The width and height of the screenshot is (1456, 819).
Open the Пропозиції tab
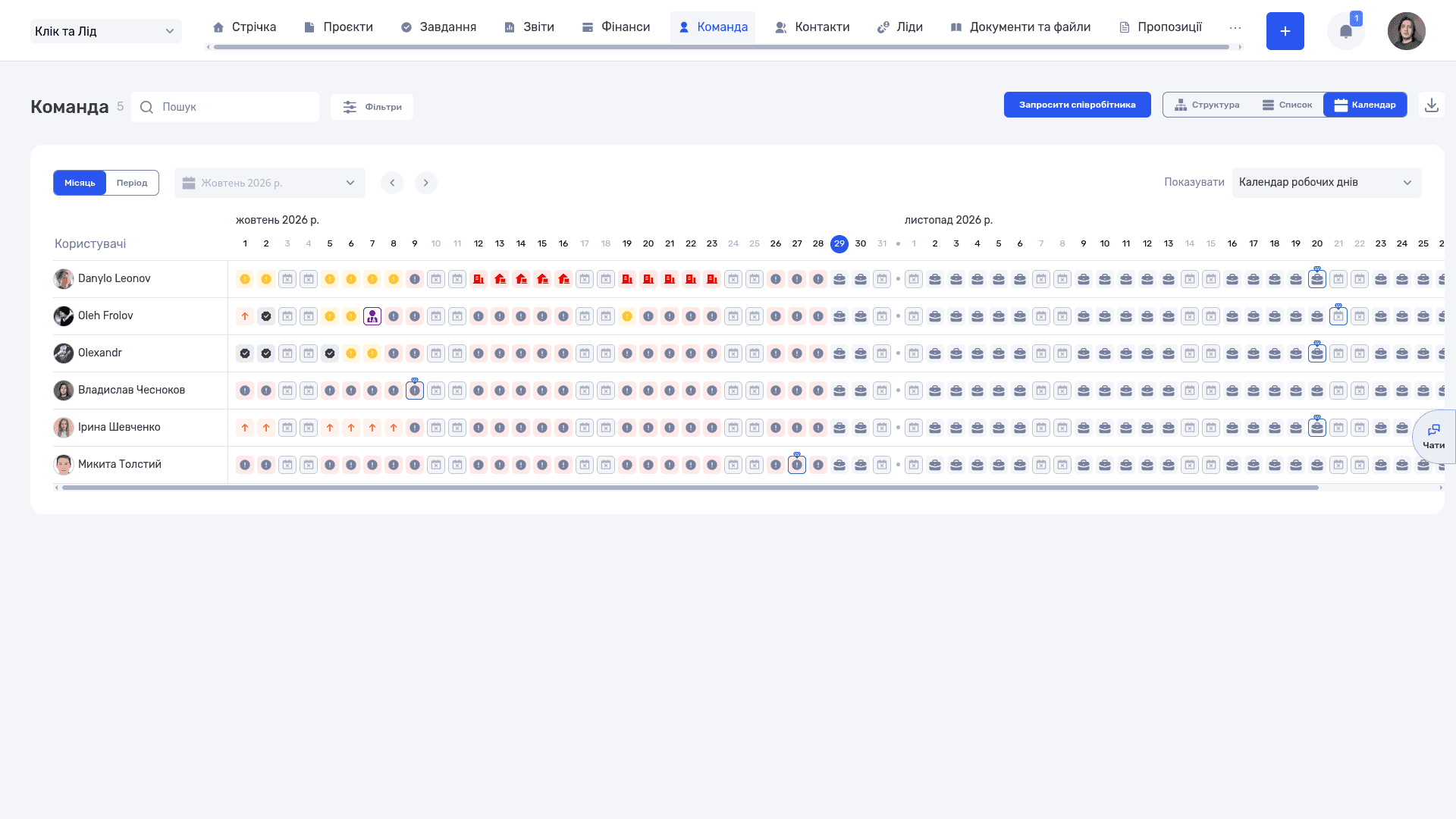pyautogui.click(x=1161, y=27)
